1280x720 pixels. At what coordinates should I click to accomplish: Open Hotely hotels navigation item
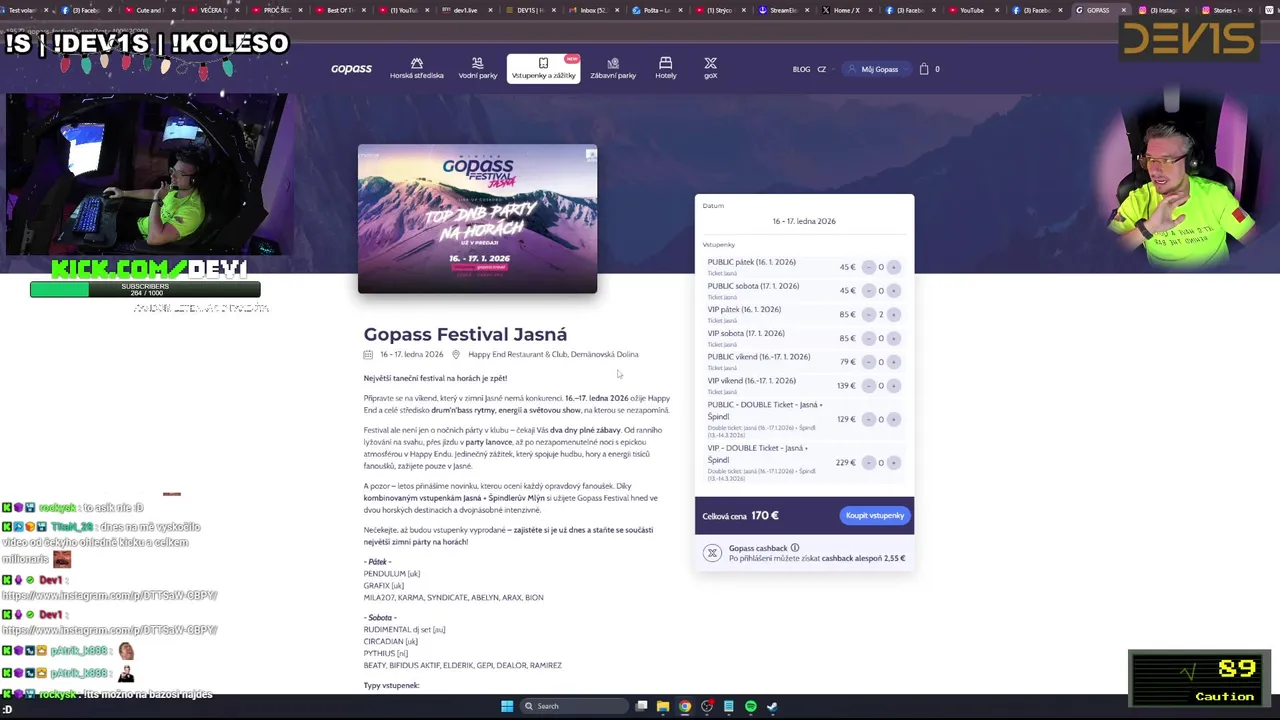pos(665,69)
